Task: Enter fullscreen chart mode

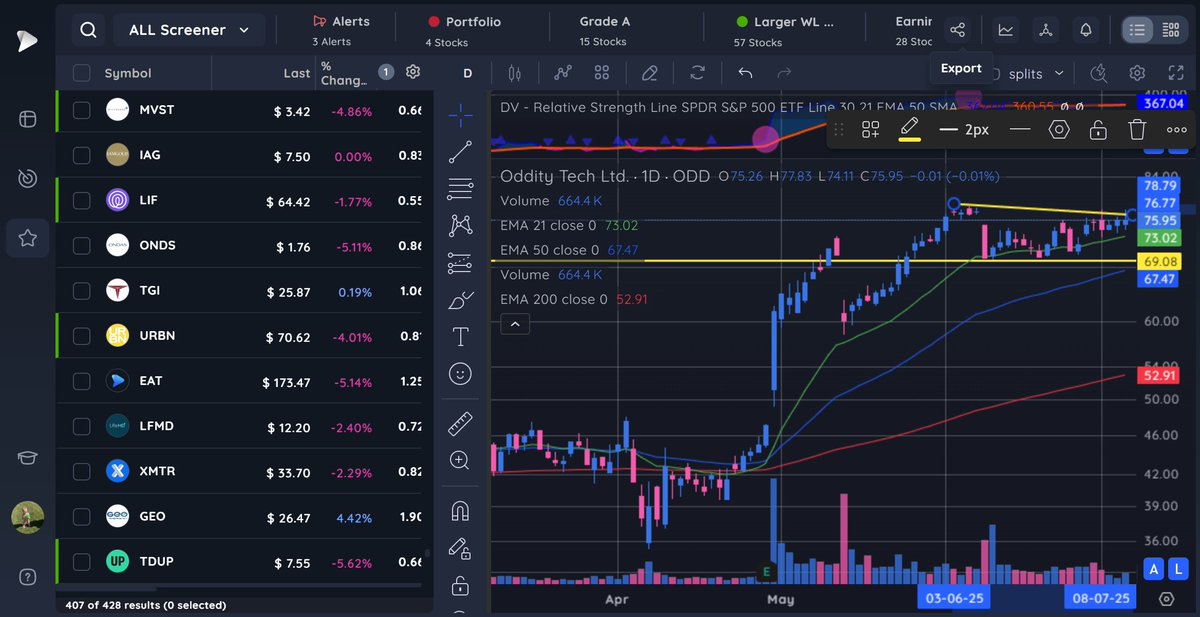Action: (x=1176, y=73)
